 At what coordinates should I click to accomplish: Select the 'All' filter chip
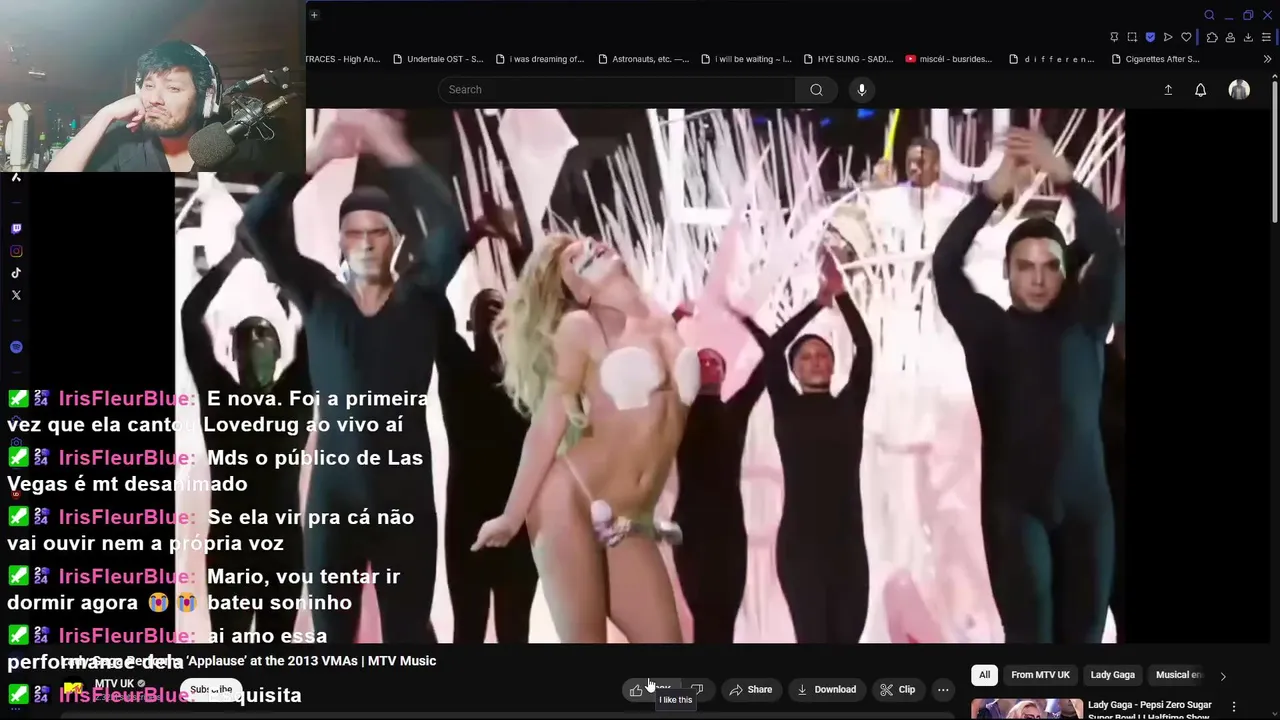(984, 675)
